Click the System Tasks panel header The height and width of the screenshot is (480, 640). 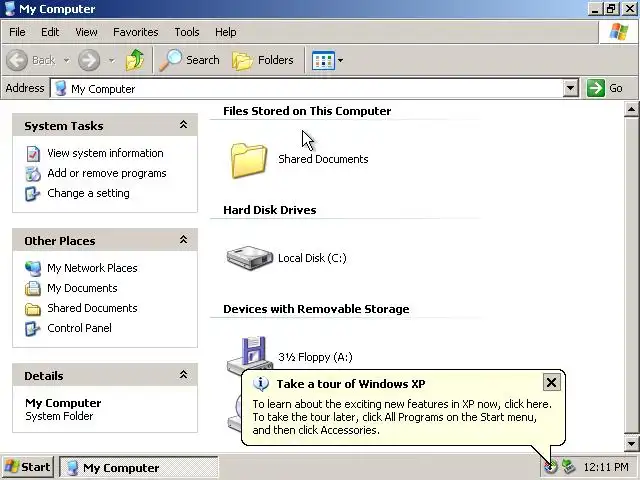pyautogui.click(x=105, y=125)
